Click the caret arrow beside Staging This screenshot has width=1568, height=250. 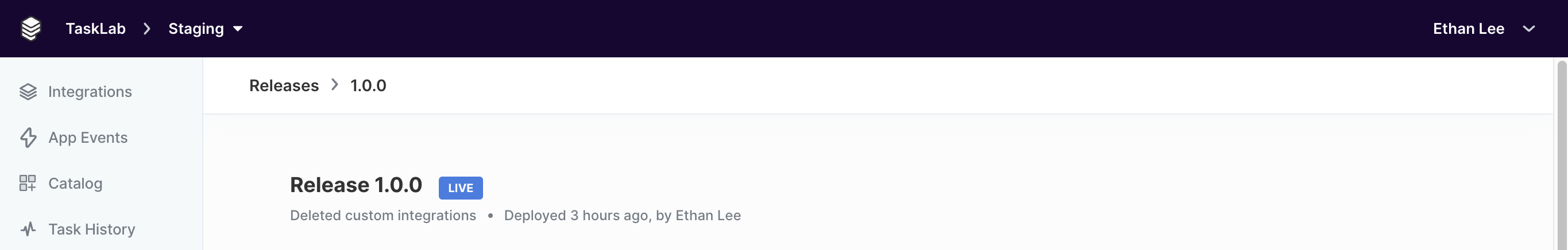click(238, 29)
